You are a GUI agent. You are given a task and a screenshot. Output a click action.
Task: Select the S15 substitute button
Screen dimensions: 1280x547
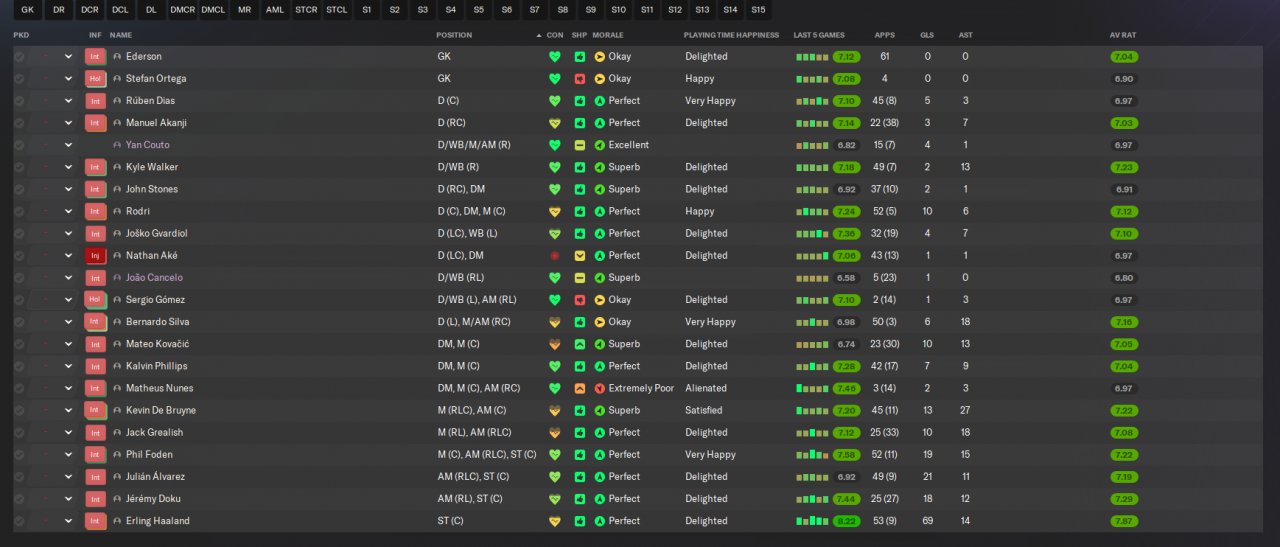click(x=759, y=10)
